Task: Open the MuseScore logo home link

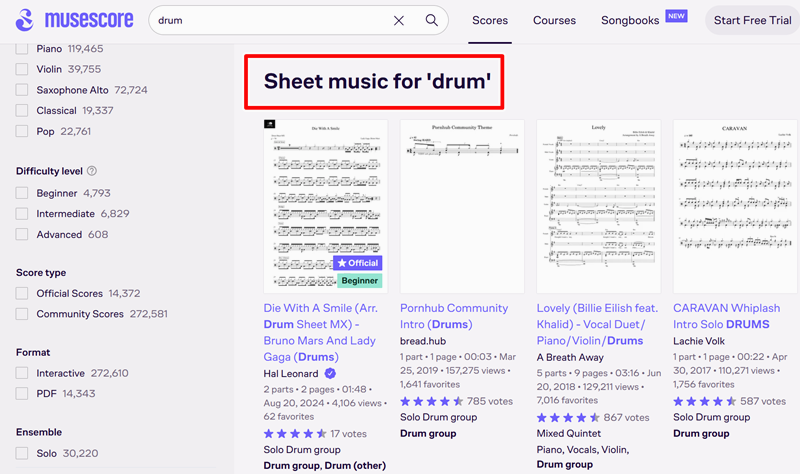Action: [74, 20]
